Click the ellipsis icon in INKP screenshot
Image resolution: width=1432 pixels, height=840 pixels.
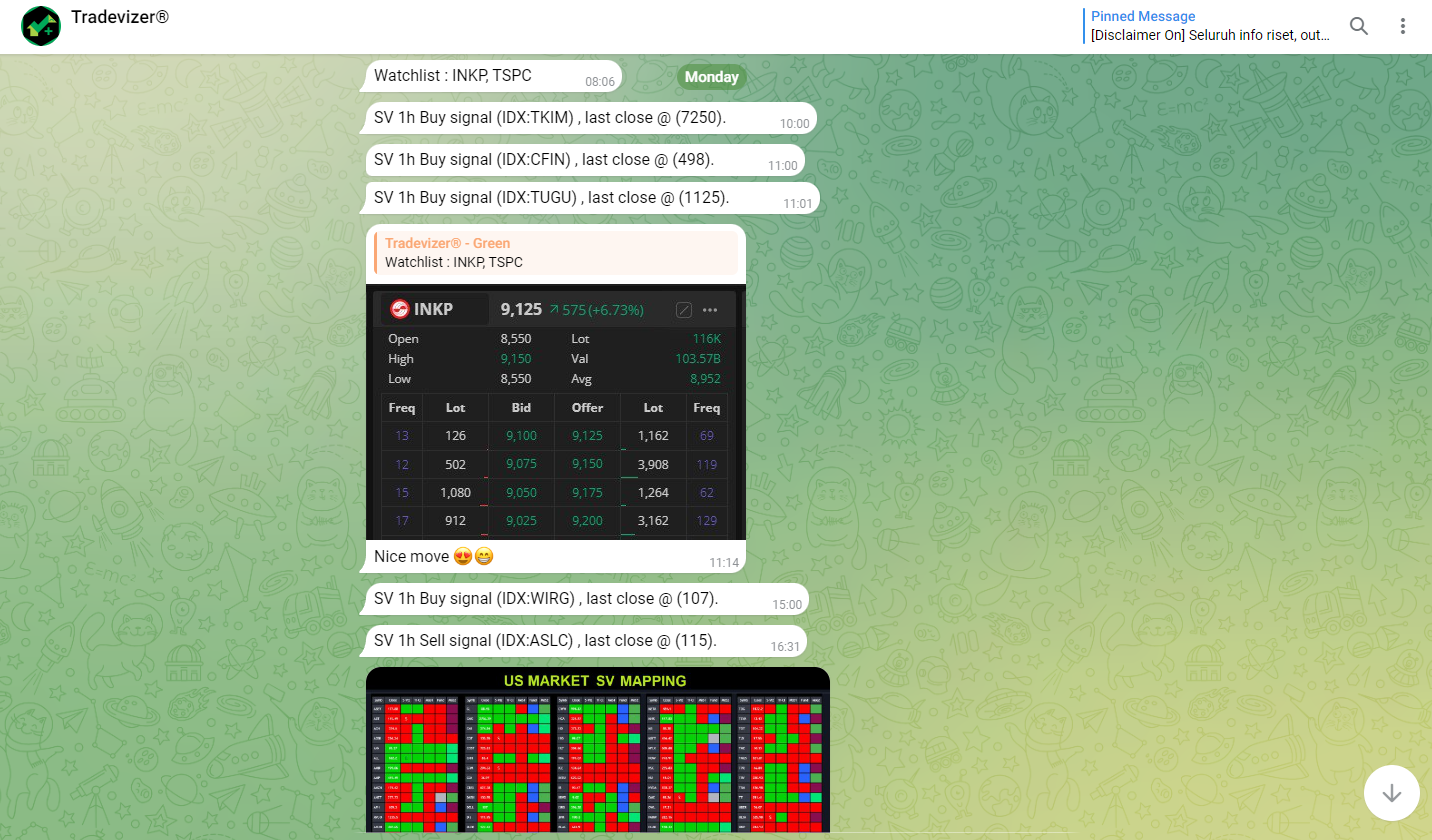pos(711,310)
